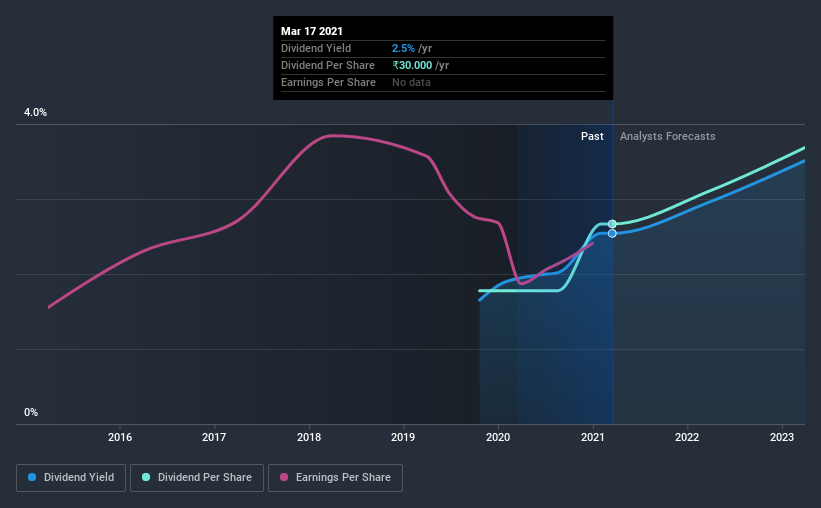Click the blue data point marker on chart
The height and width of the screenshot is (508, 821).
612,234
